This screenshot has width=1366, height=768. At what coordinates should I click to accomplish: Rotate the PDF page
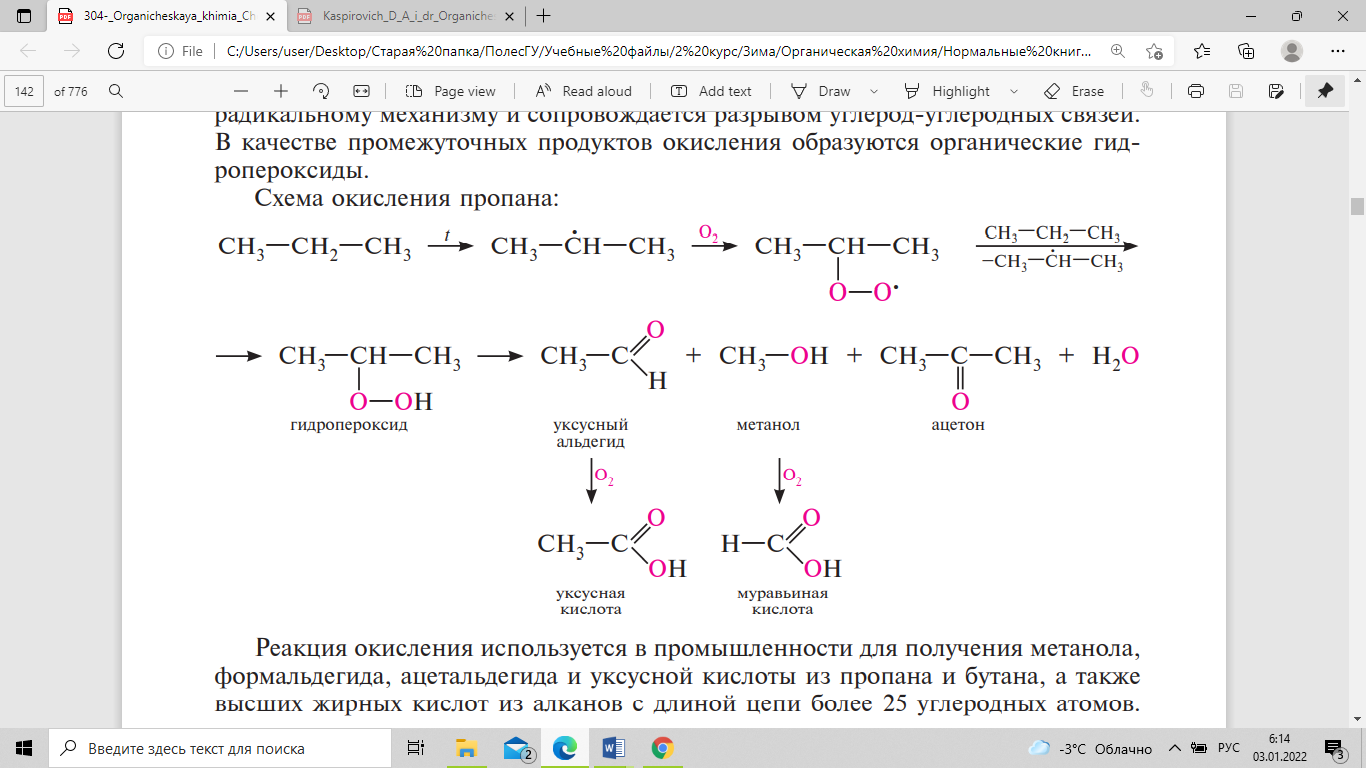pos(321,91)
